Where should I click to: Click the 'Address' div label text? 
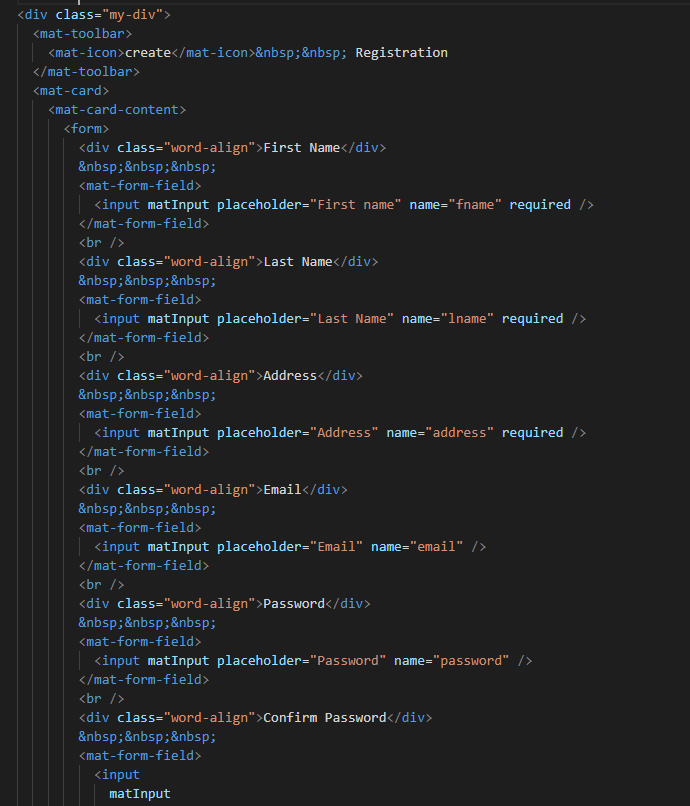coord(290,376)
